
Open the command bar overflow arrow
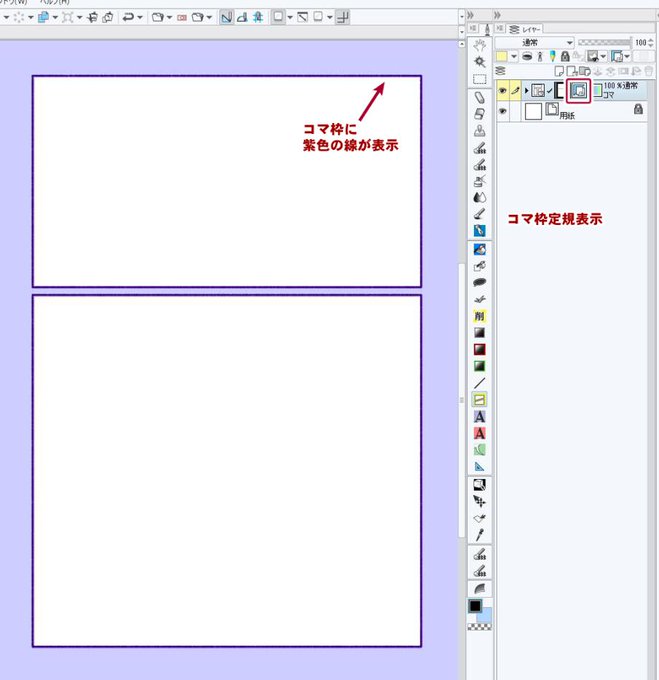point(461,17)
